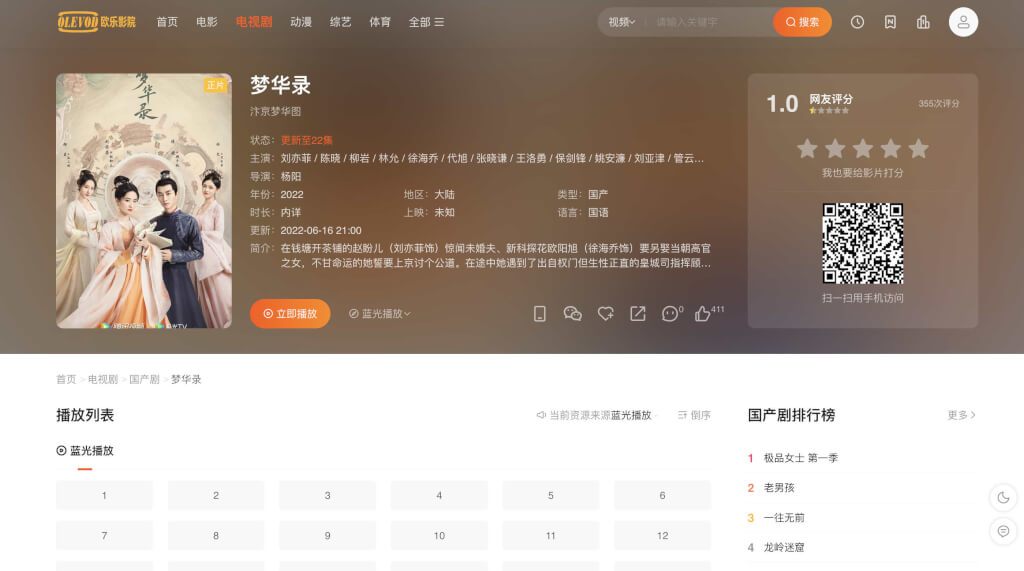Open ranked show 一往无前

click(784, 518)
